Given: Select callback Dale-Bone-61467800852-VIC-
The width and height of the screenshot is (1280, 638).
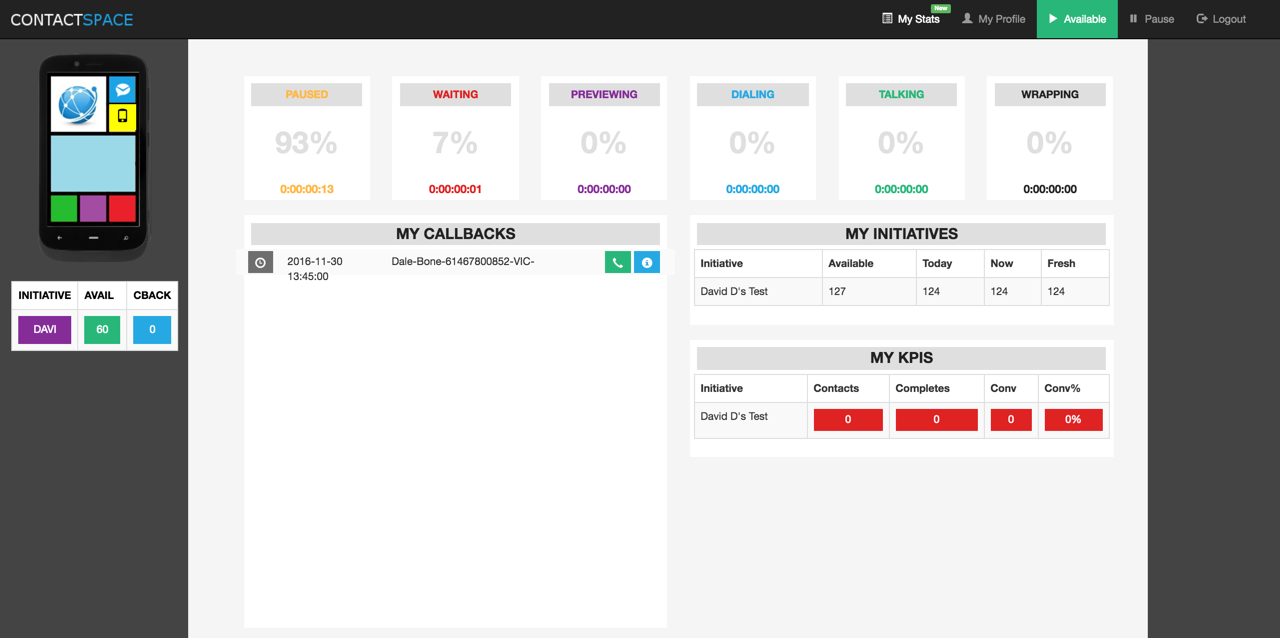Looking at the screenshot, I should point(463,261).
